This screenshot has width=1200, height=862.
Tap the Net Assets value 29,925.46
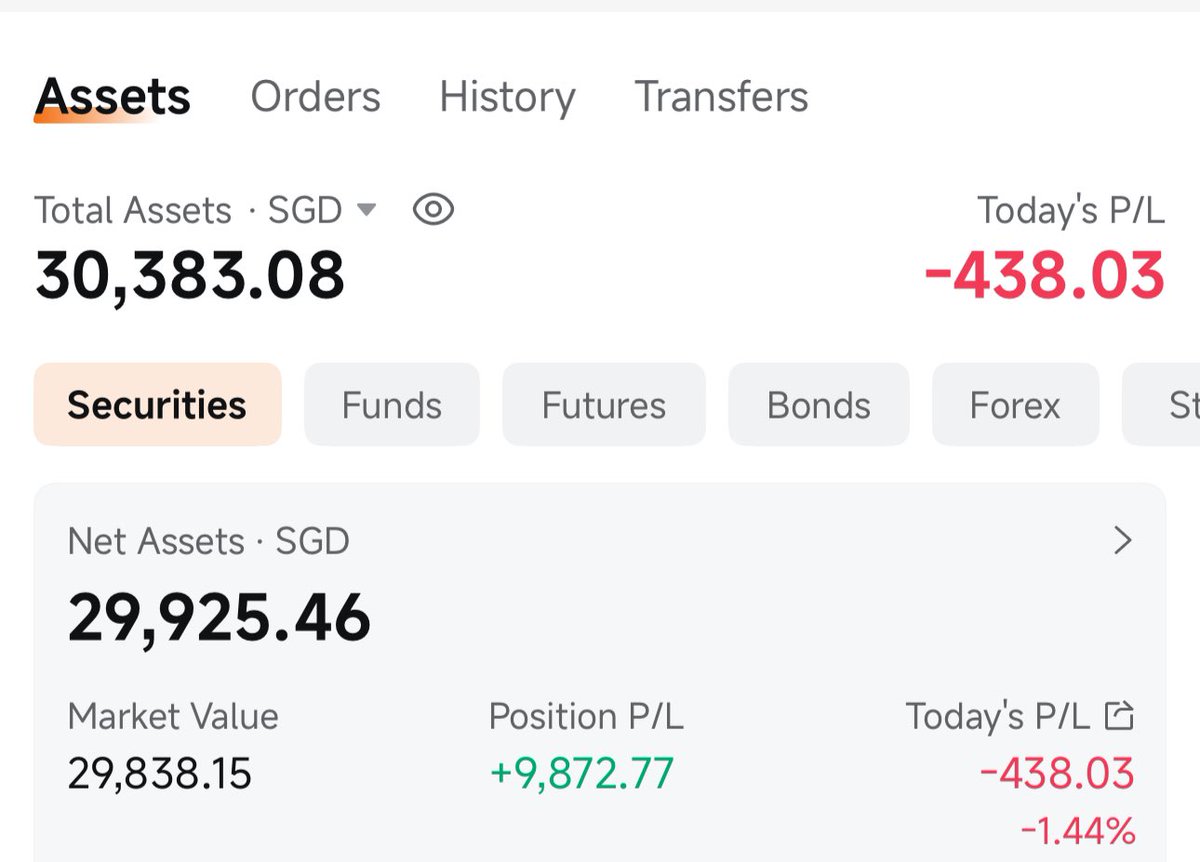point(219,617)
